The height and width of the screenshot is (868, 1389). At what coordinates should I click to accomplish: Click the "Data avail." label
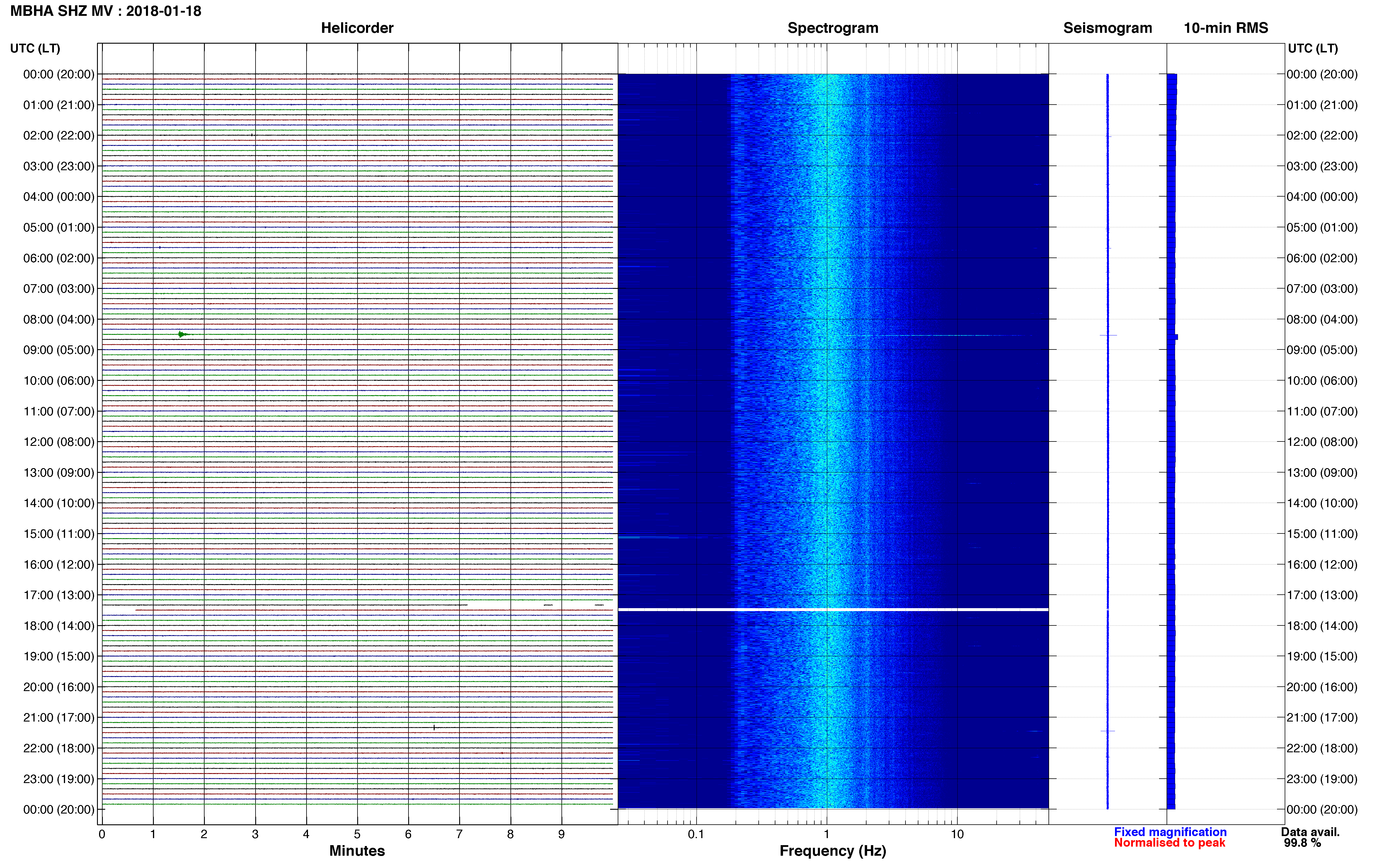pyautogui.click(x=1310, y=832)
